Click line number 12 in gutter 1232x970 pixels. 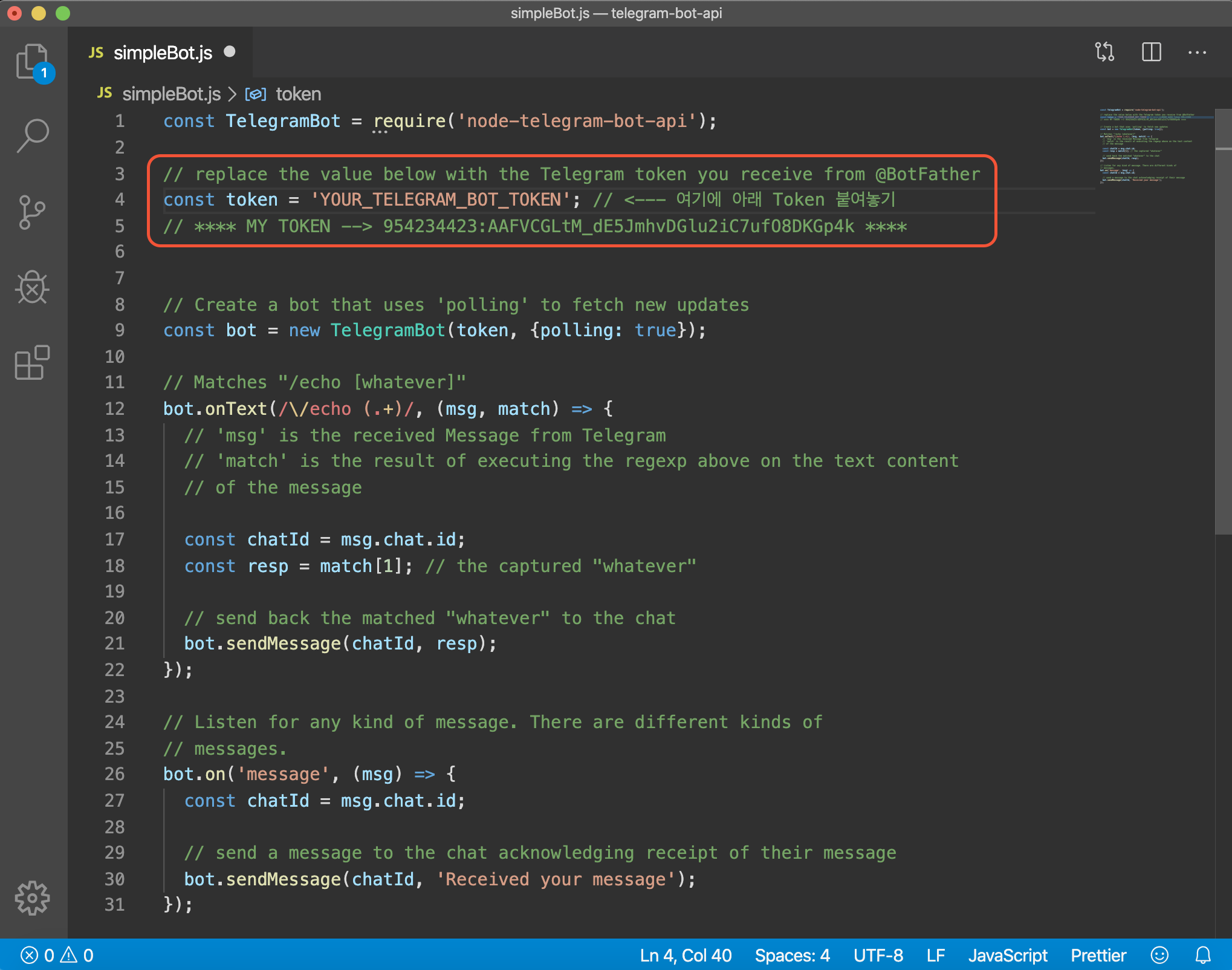coord(115,409)
